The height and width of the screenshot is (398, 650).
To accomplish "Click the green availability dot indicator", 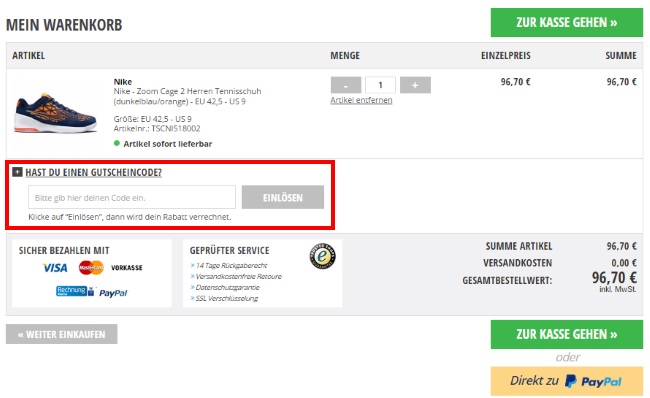I will click(116, 143).
